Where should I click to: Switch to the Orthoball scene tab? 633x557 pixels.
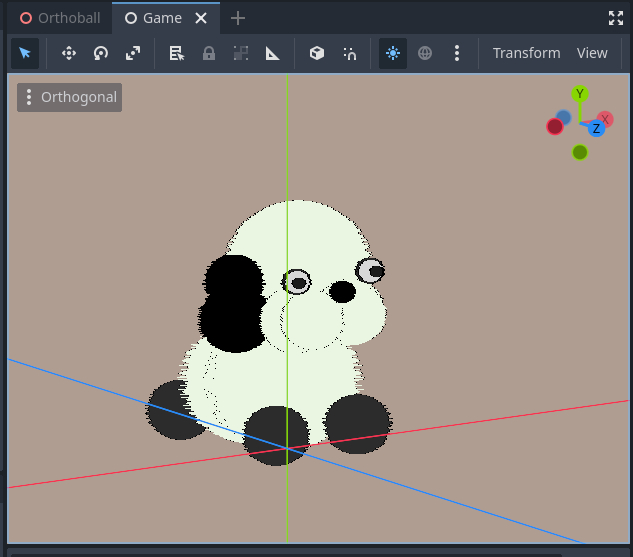pyautogui.click(x=60, y=18)
